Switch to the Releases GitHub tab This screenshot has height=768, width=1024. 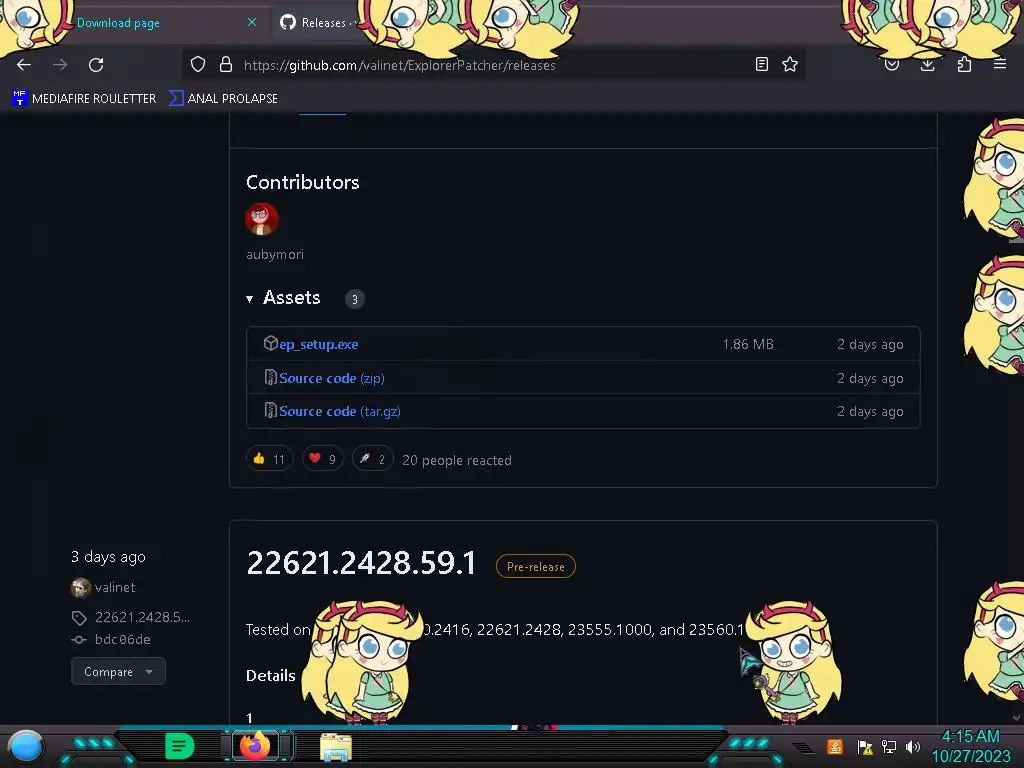tap(317, 23)
